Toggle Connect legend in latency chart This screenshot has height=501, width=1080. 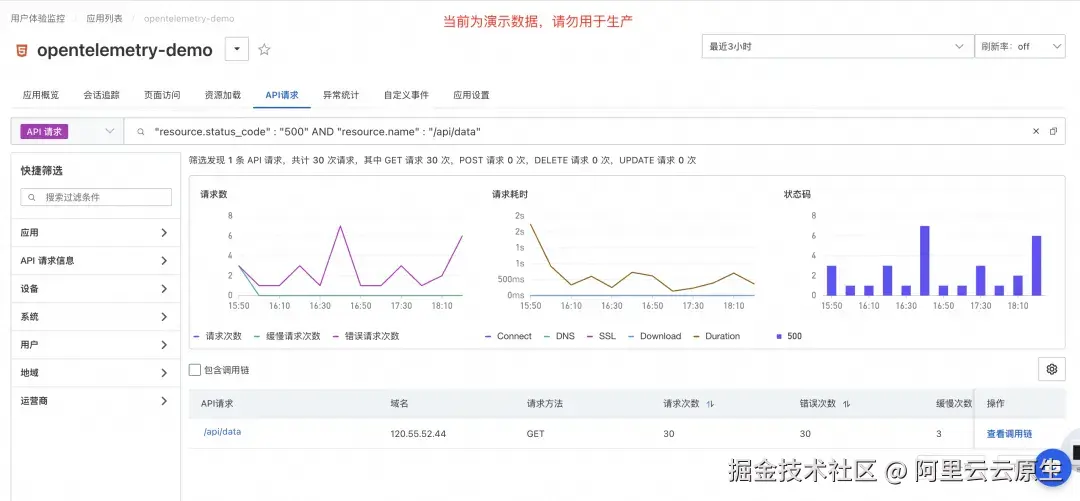[x=508, y=336]
